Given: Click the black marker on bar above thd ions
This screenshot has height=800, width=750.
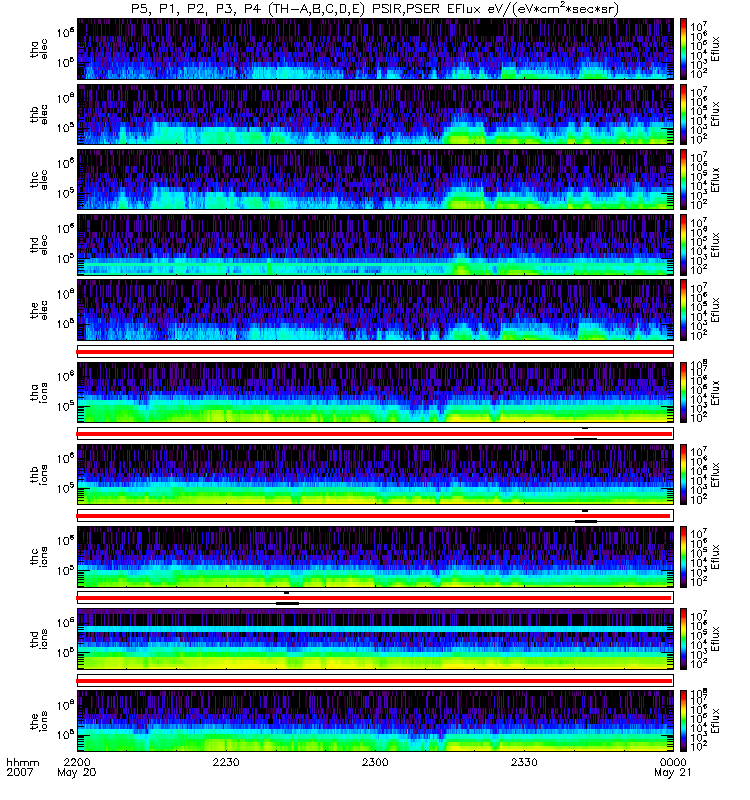Looking at the screenshot, I should point(287,603).
